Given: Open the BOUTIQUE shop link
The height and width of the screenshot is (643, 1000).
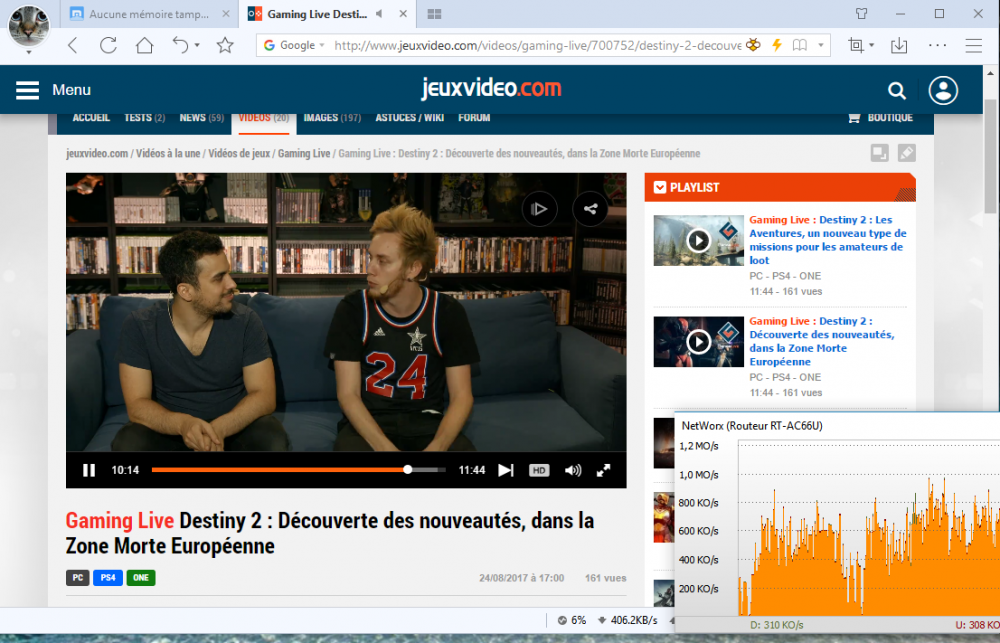Looking at the screenshot, I should coord(880,118).
